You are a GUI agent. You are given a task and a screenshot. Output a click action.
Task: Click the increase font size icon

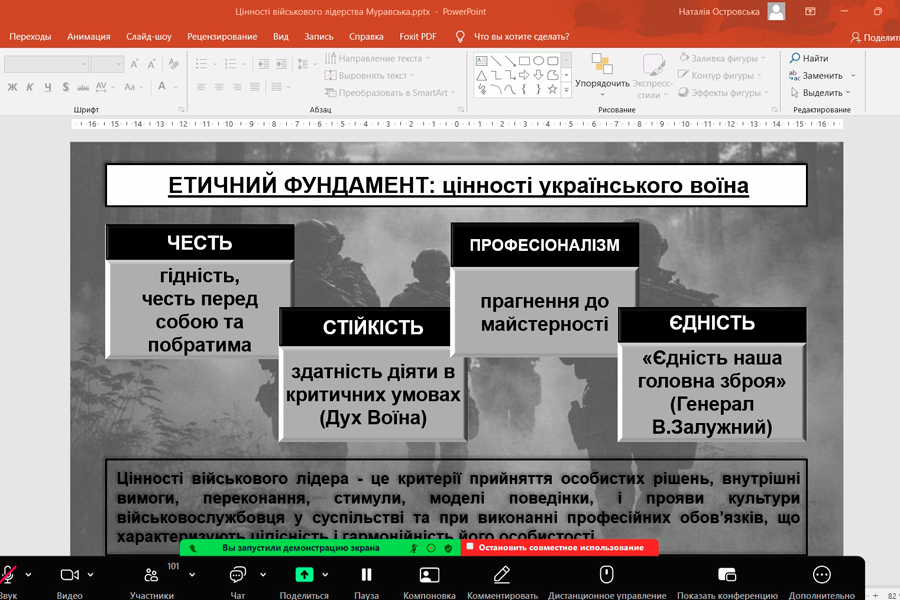point(134,64)
